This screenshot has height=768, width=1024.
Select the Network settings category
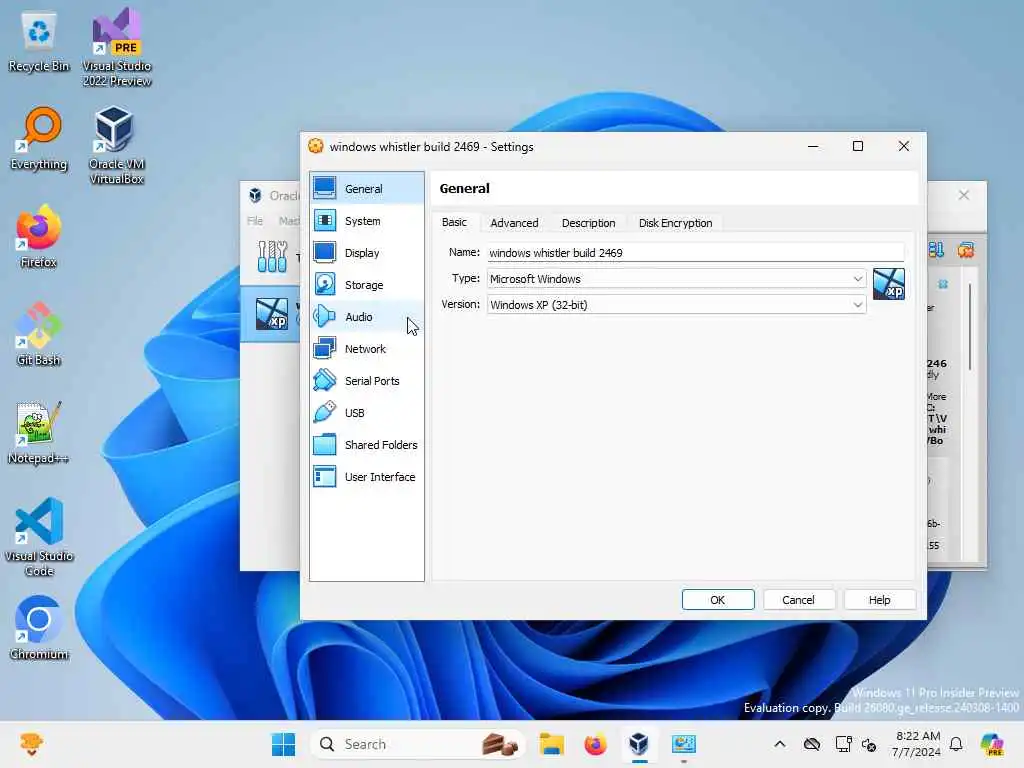pyautogui.click(x=366, y=349)
